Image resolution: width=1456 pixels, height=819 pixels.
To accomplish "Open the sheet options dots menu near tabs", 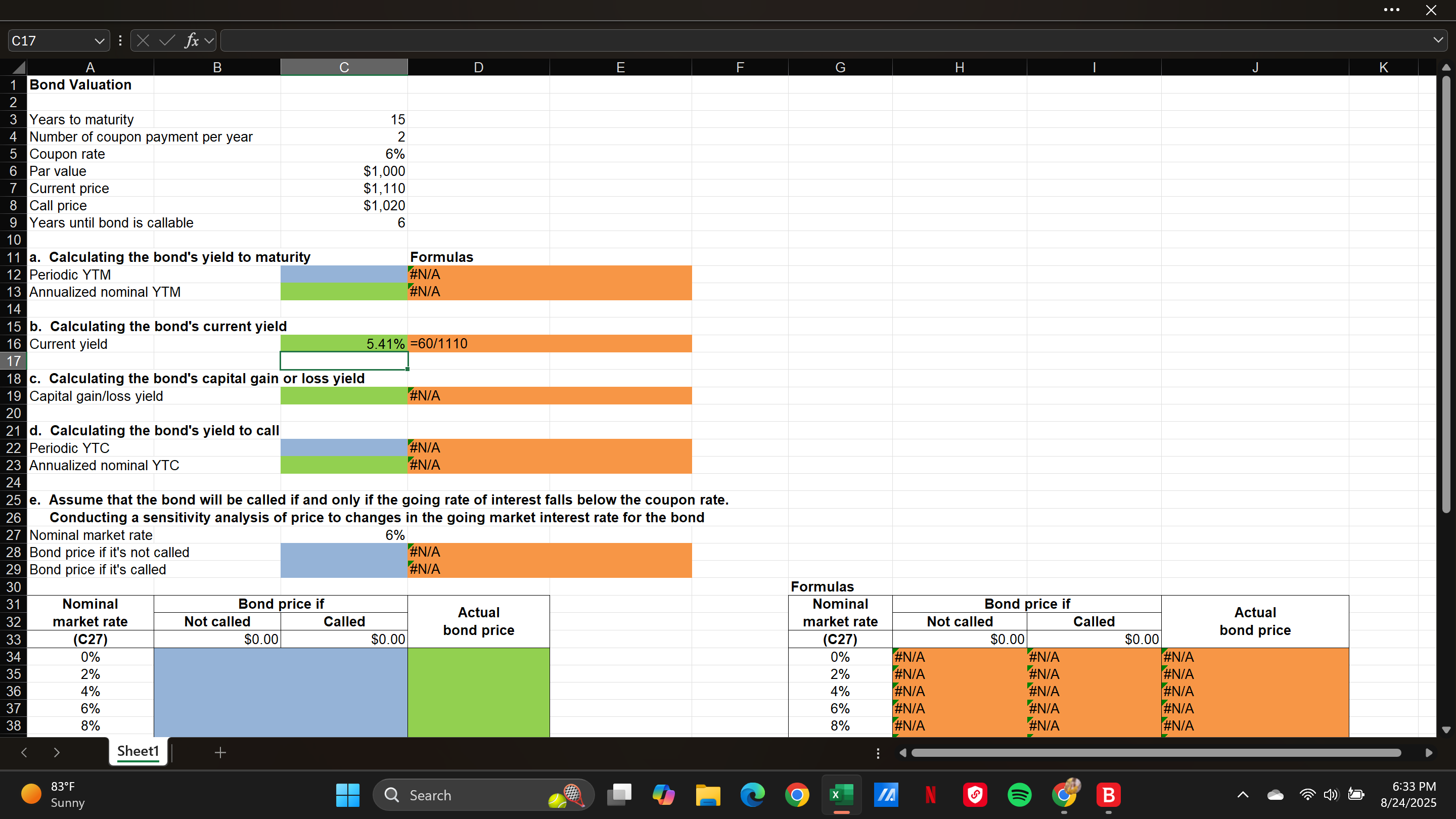I will click(878, 753).
